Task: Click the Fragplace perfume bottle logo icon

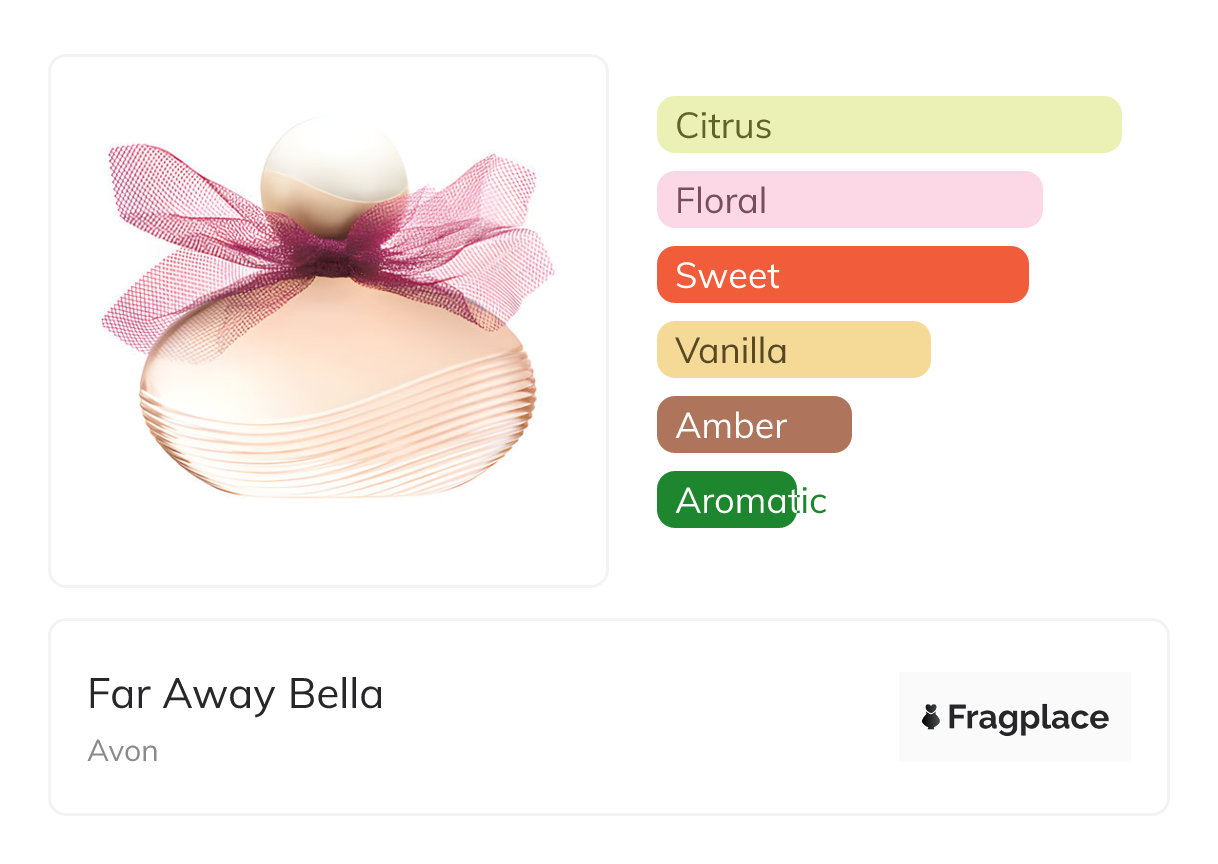Action: point(931,717)
